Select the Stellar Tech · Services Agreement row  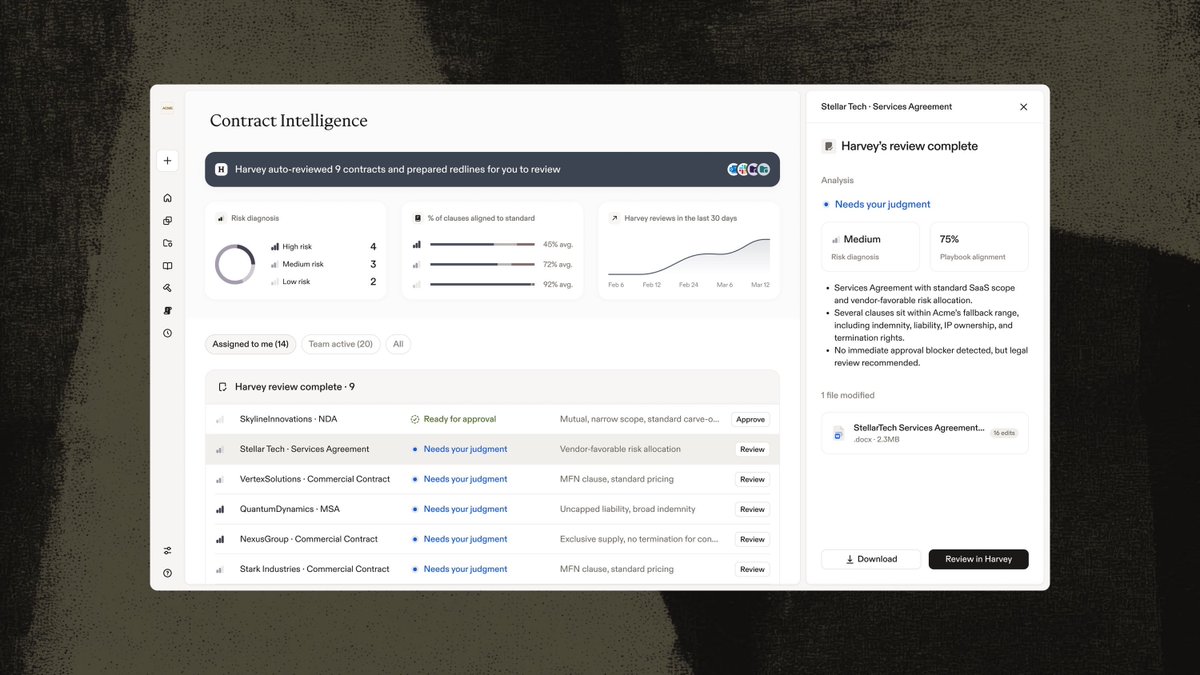pyautogui.click(x=492, y=450)
